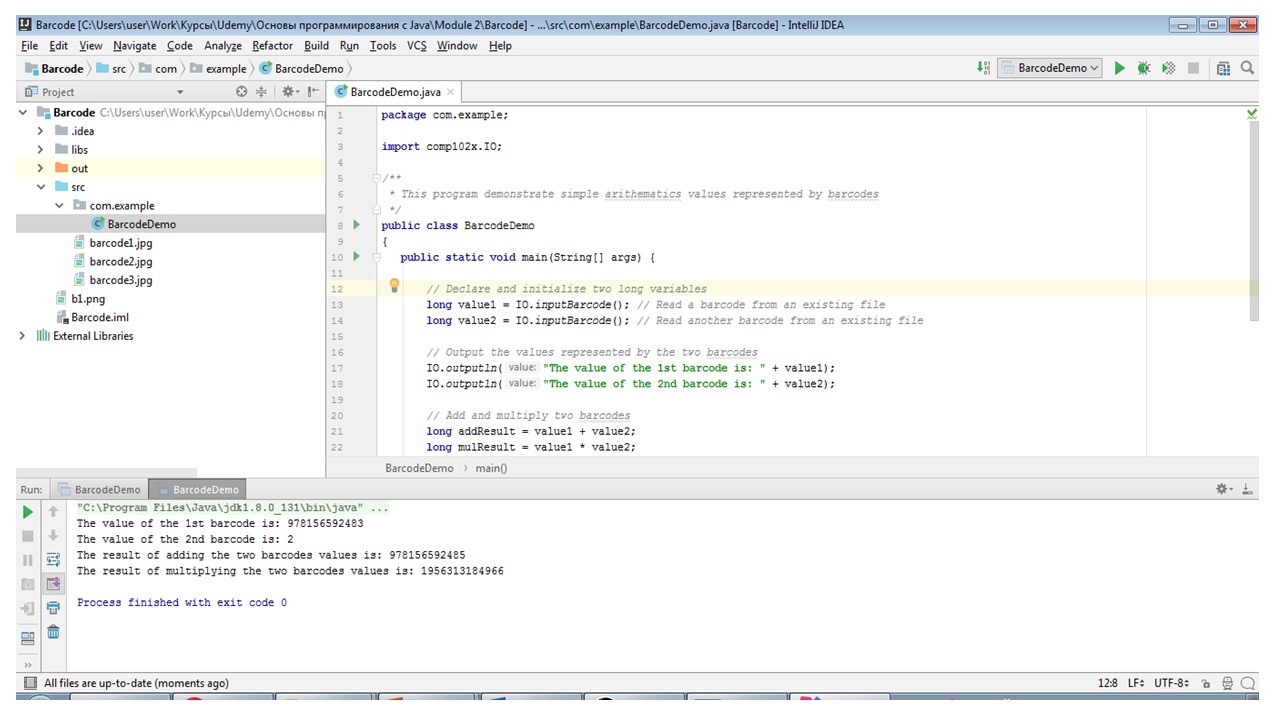Screen dimensions: 1280x720
Task: Open Project Structure from the toolbar
Action: [1223, 68]
